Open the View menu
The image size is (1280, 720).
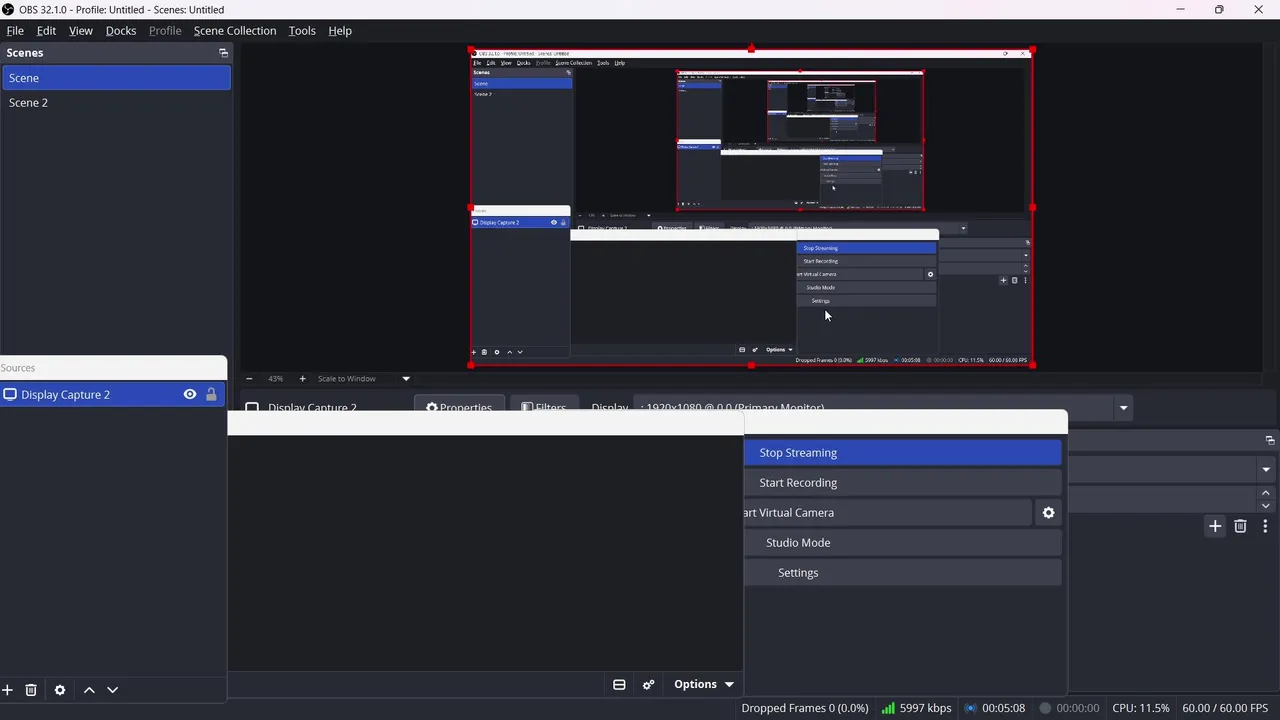point(81,31)
